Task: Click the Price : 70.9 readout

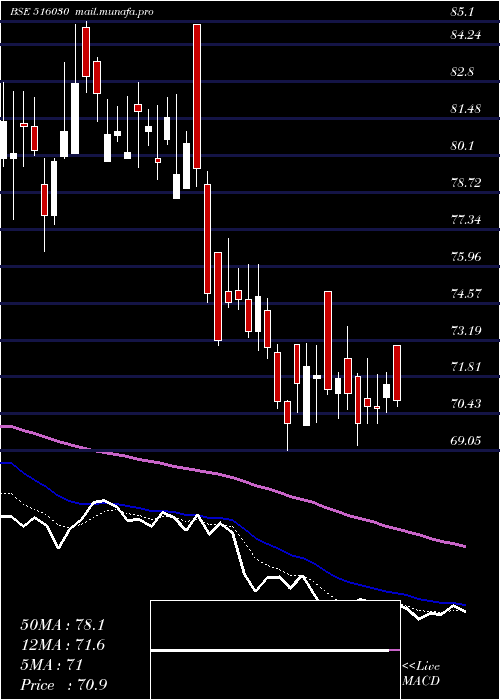Action: tap(64, 685)
